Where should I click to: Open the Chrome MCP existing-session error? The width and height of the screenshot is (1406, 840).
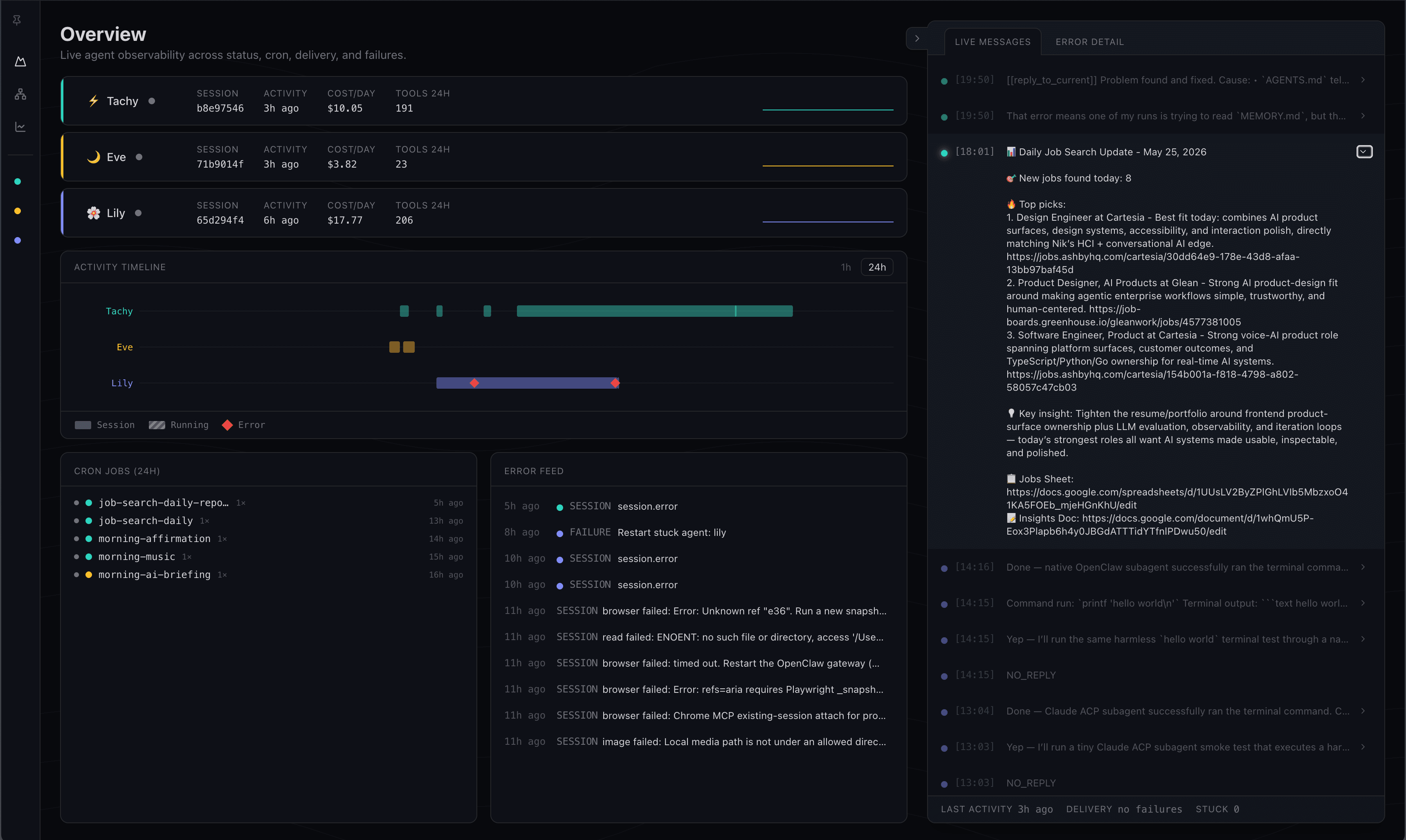tap(698, 715)
